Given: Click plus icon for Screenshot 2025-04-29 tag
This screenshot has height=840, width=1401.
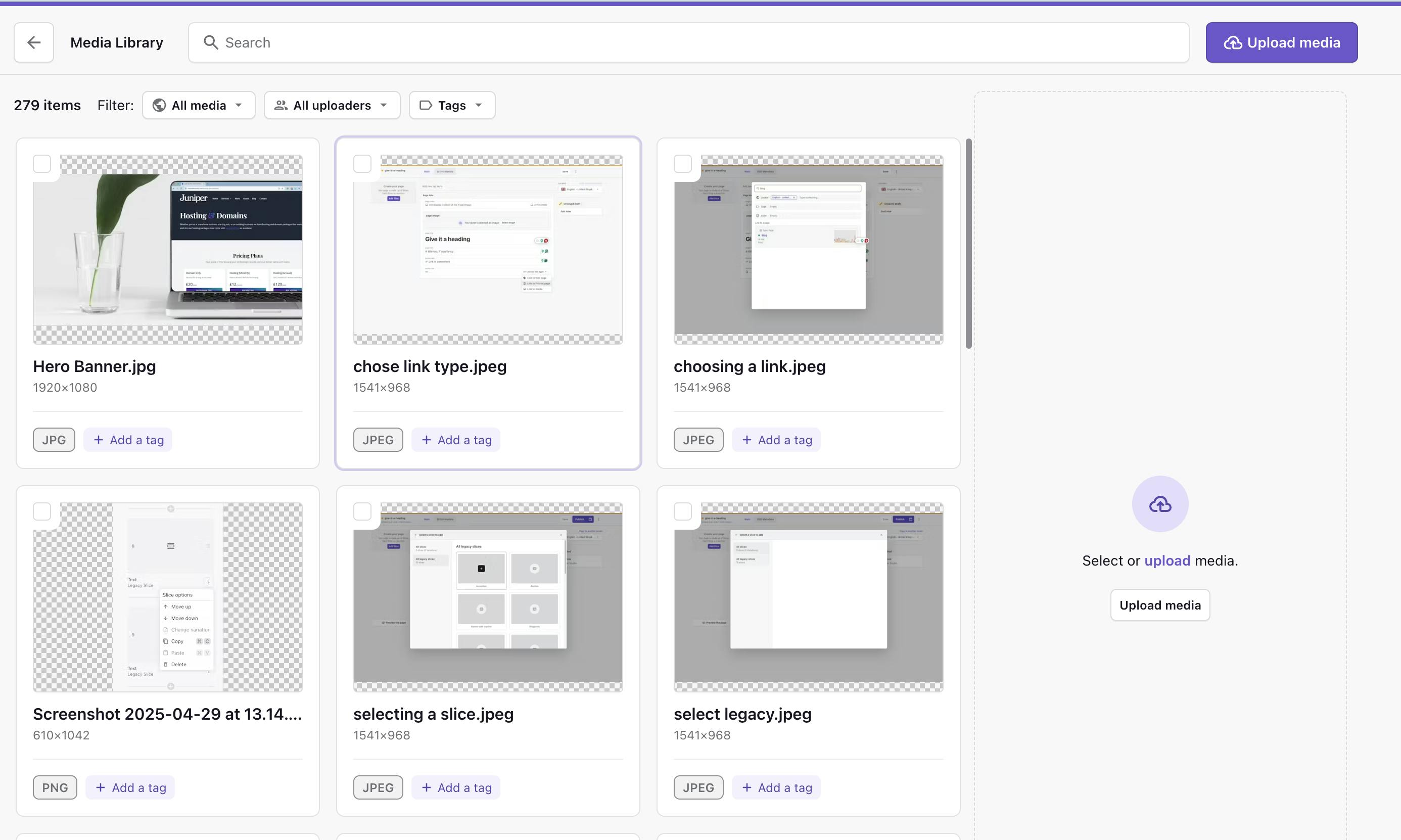Looking at the screenshot, I should pos(100,787).
